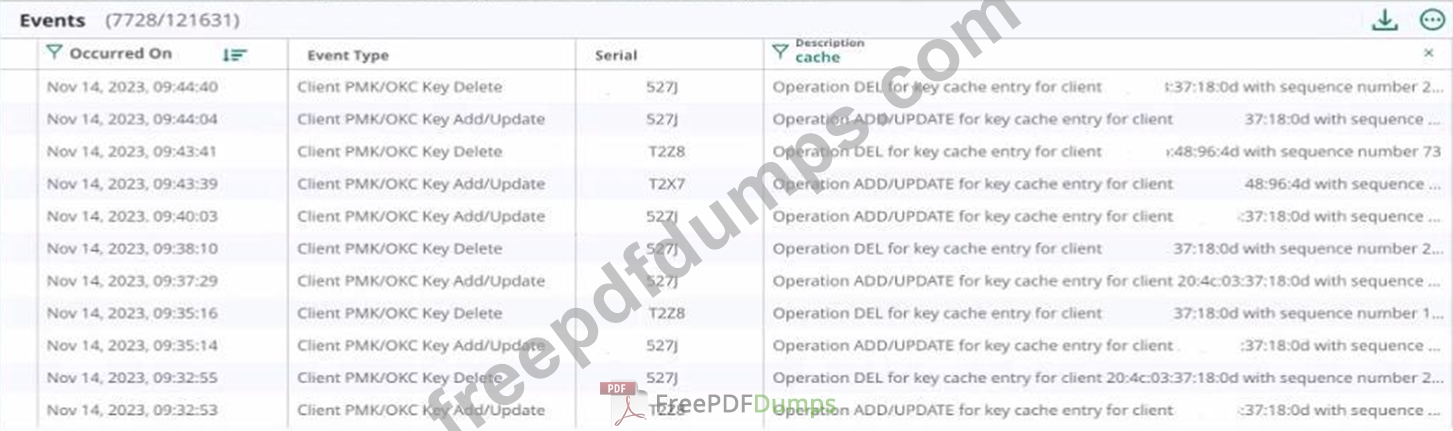The width and height of the screenshot is (1453, 431).
Task: Click the Occurred On column header
Action: (121, 54)
